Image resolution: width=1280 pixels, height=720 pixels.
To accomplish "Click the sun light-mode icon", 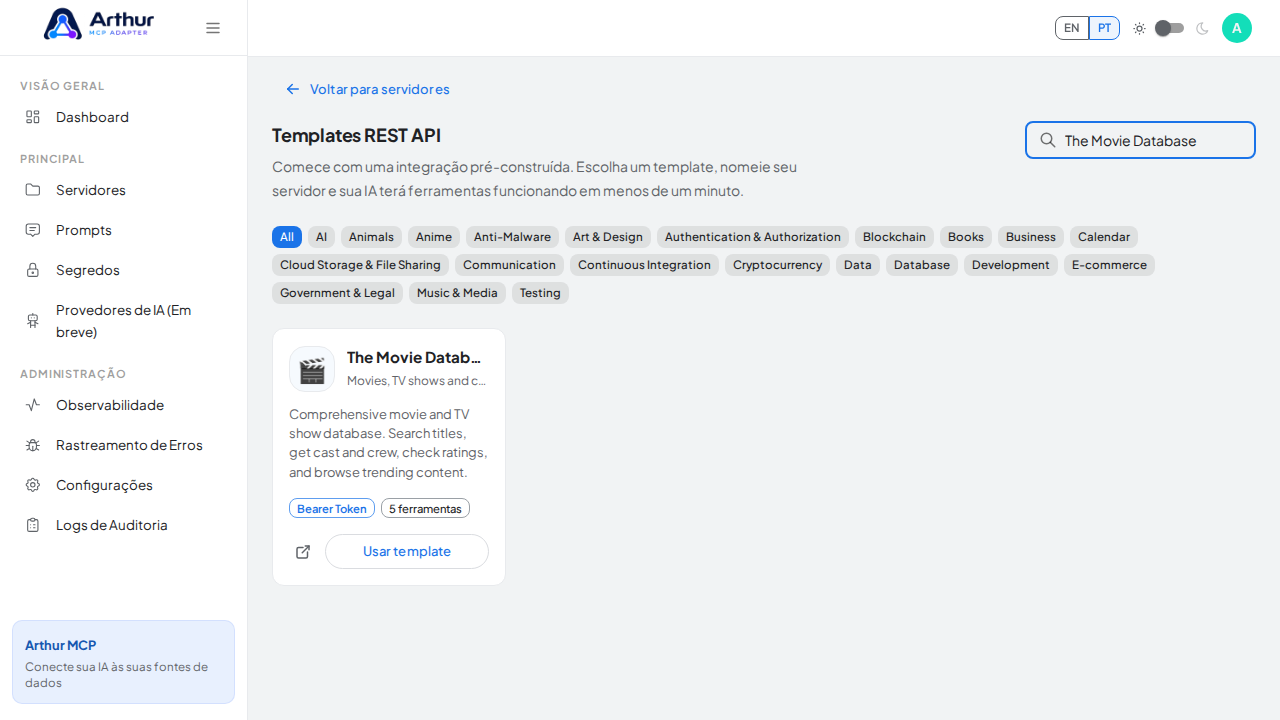I will pos(1139,28).
